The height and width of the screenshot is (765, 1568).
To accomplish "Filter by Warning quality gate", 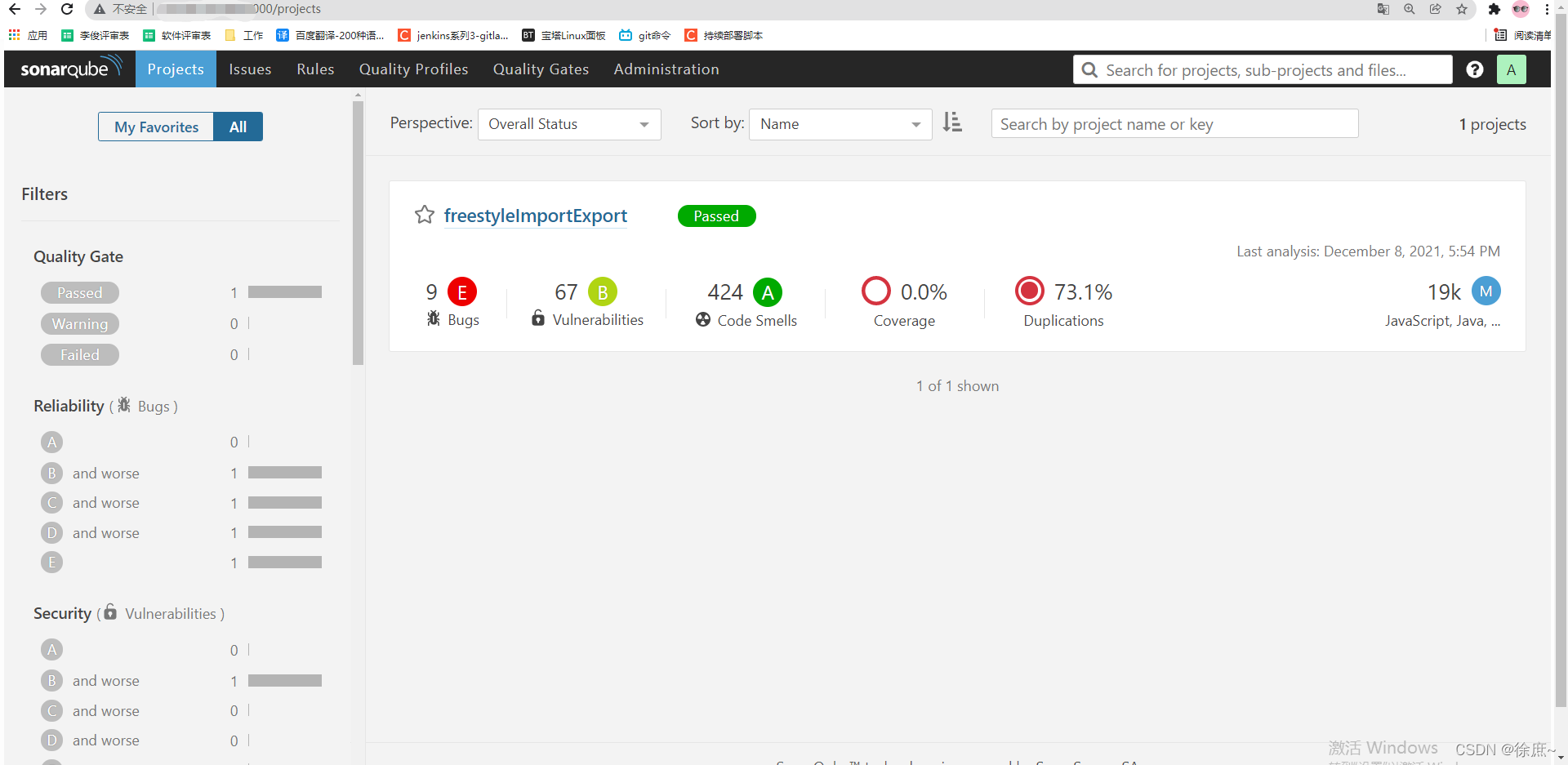I will (x=80, y=323).
